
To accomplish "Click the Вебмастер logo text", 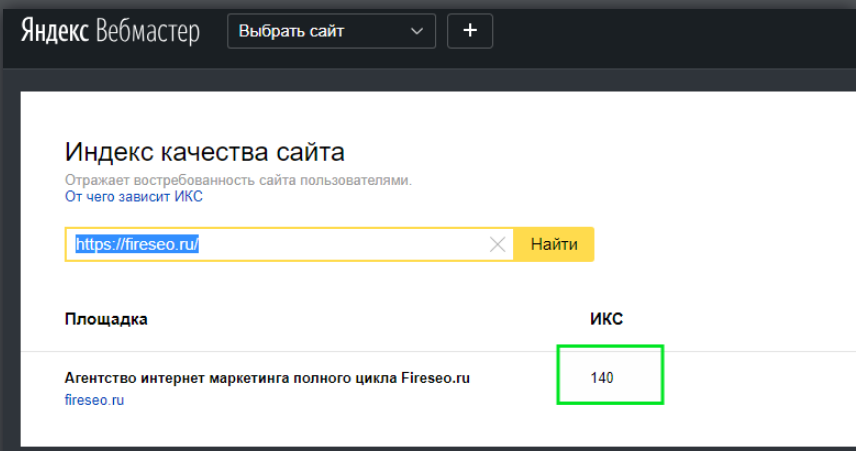I will pos(148,32).
